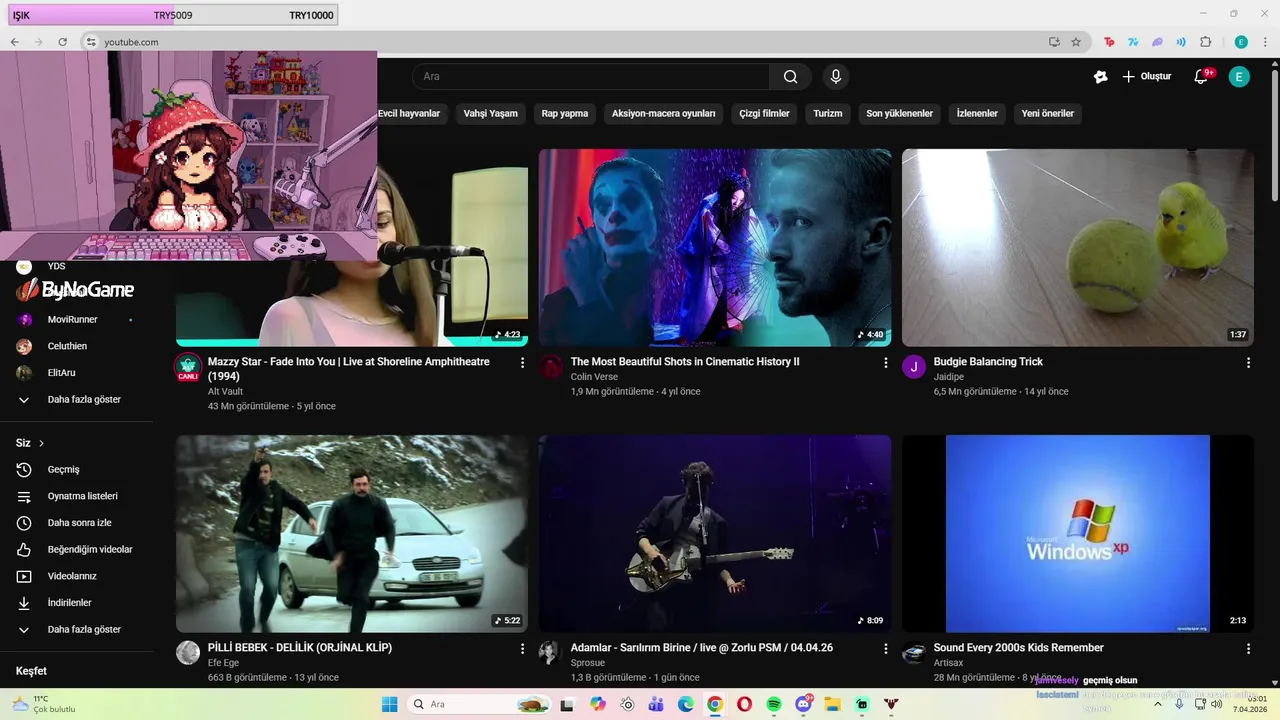
Task: Open Opera browser from the taskbar
Action: [x=744, y=704]
